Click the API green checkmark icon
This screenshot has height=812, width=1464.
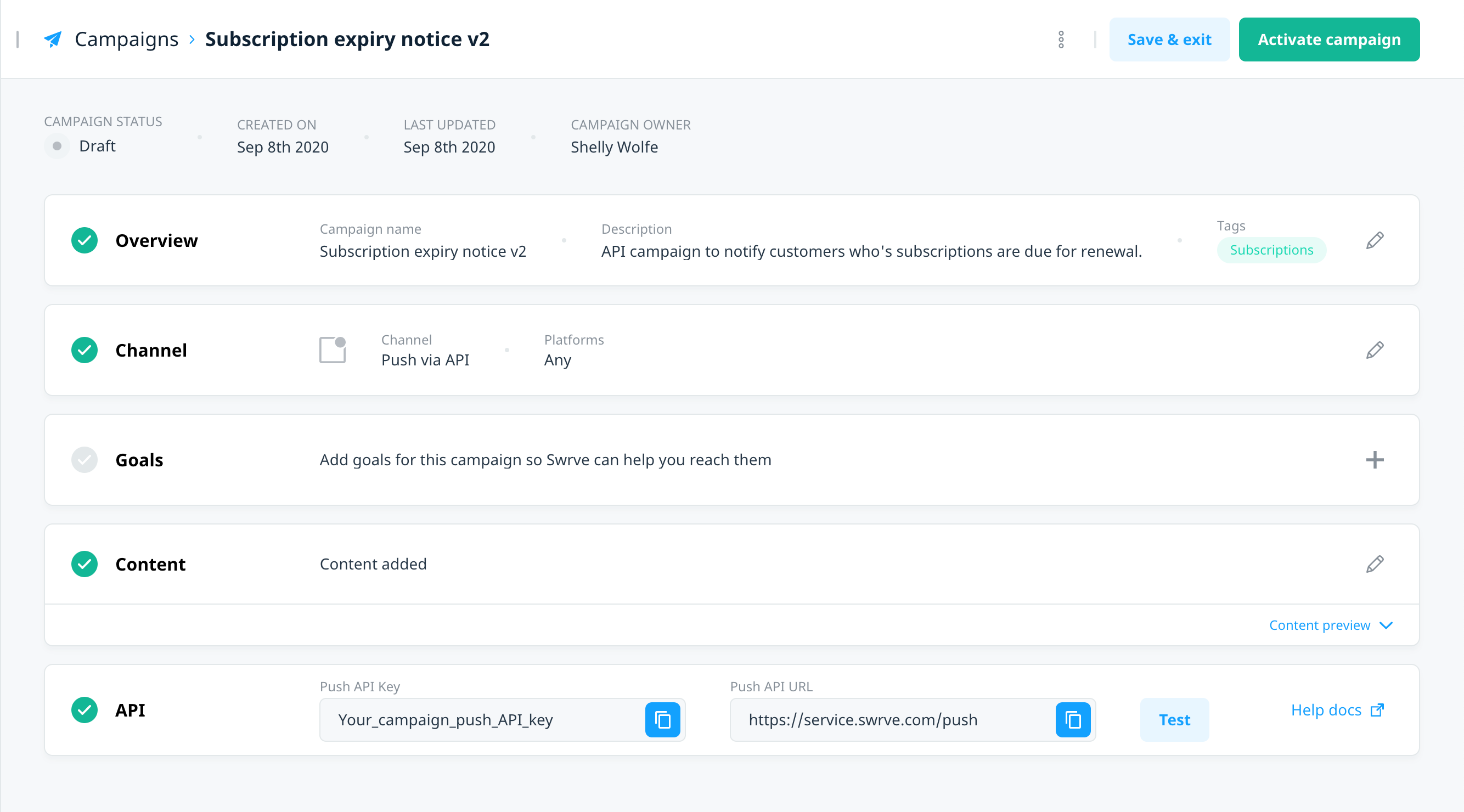[84, 710]
